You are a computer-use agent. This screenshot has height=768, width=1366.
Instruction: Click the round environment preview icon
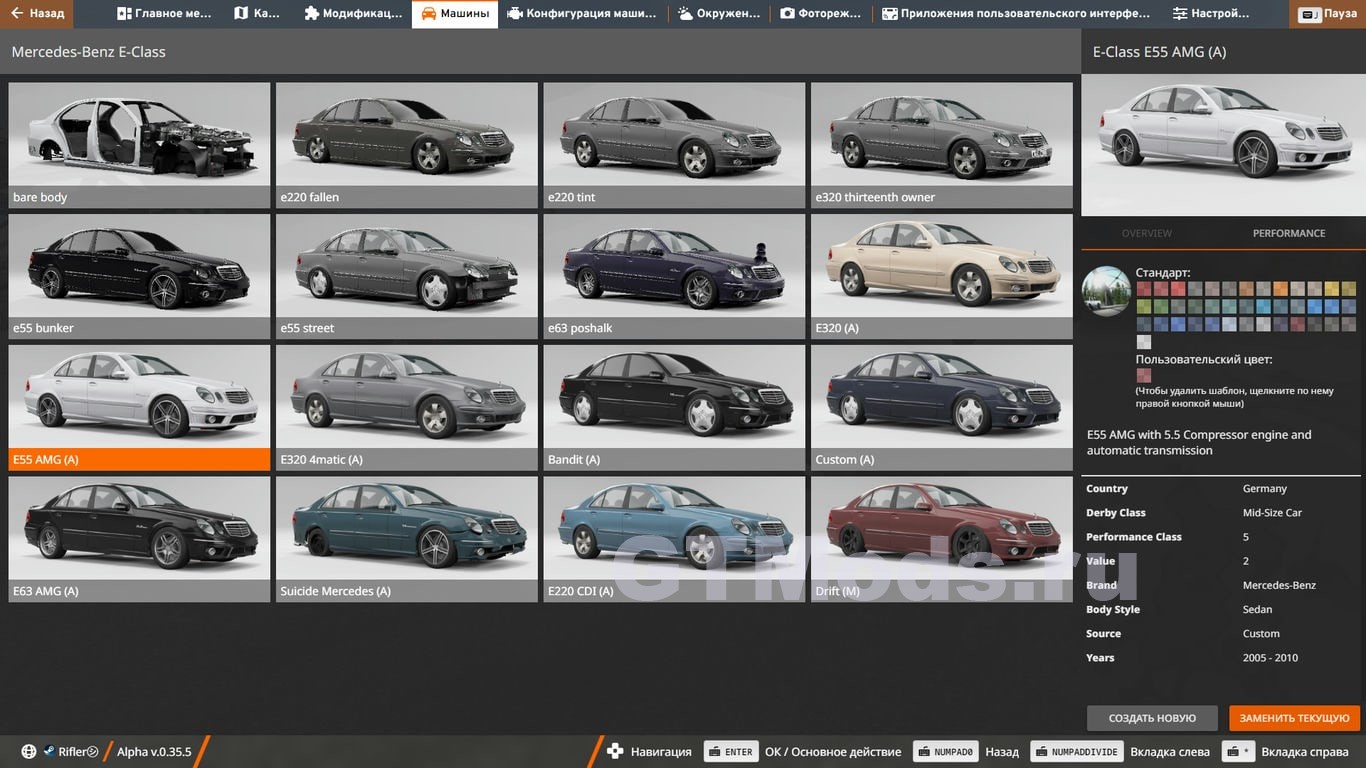[x=1106, y=291]
